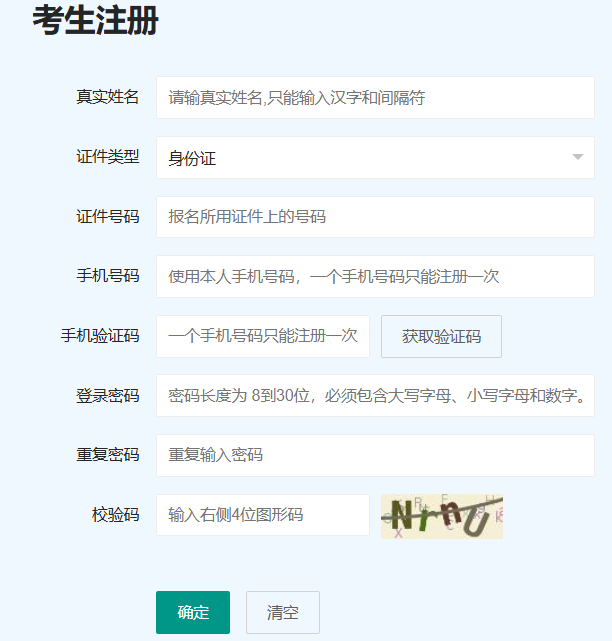Focus the 登录密码 password field

pos(375,396)
